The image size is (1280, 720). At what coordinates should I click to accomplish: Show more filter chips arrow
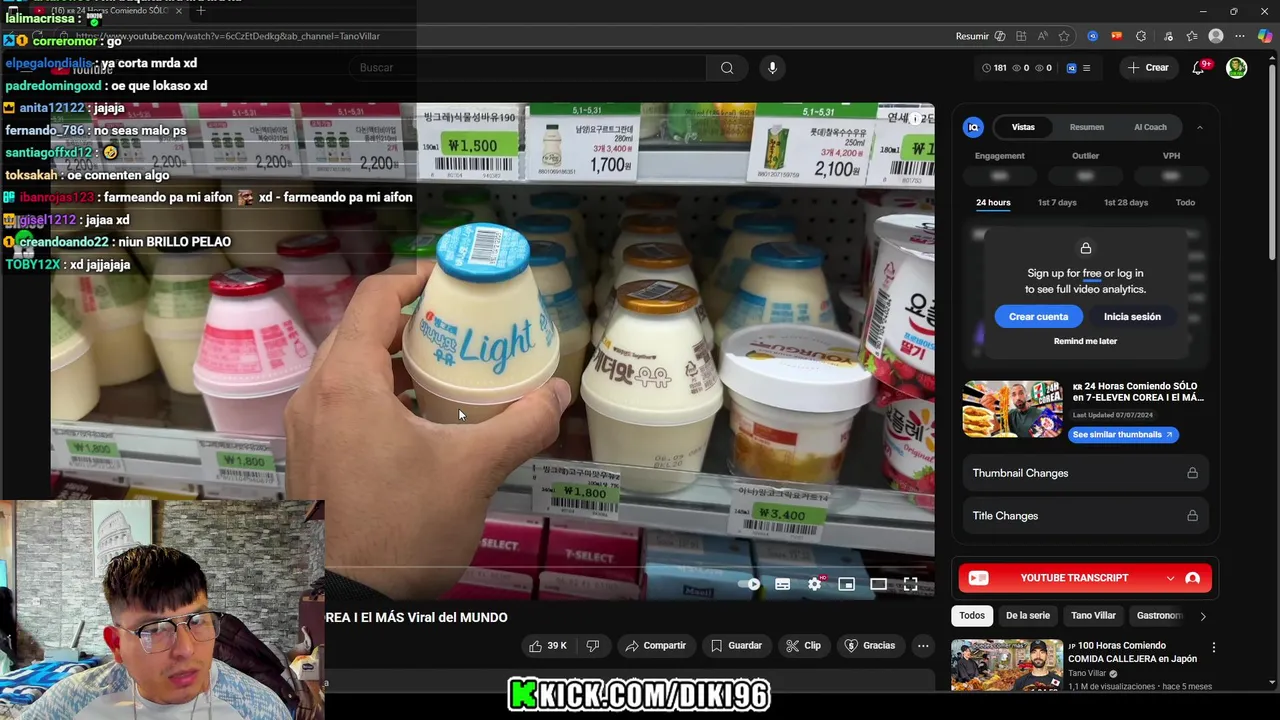tap(1203, 616)
